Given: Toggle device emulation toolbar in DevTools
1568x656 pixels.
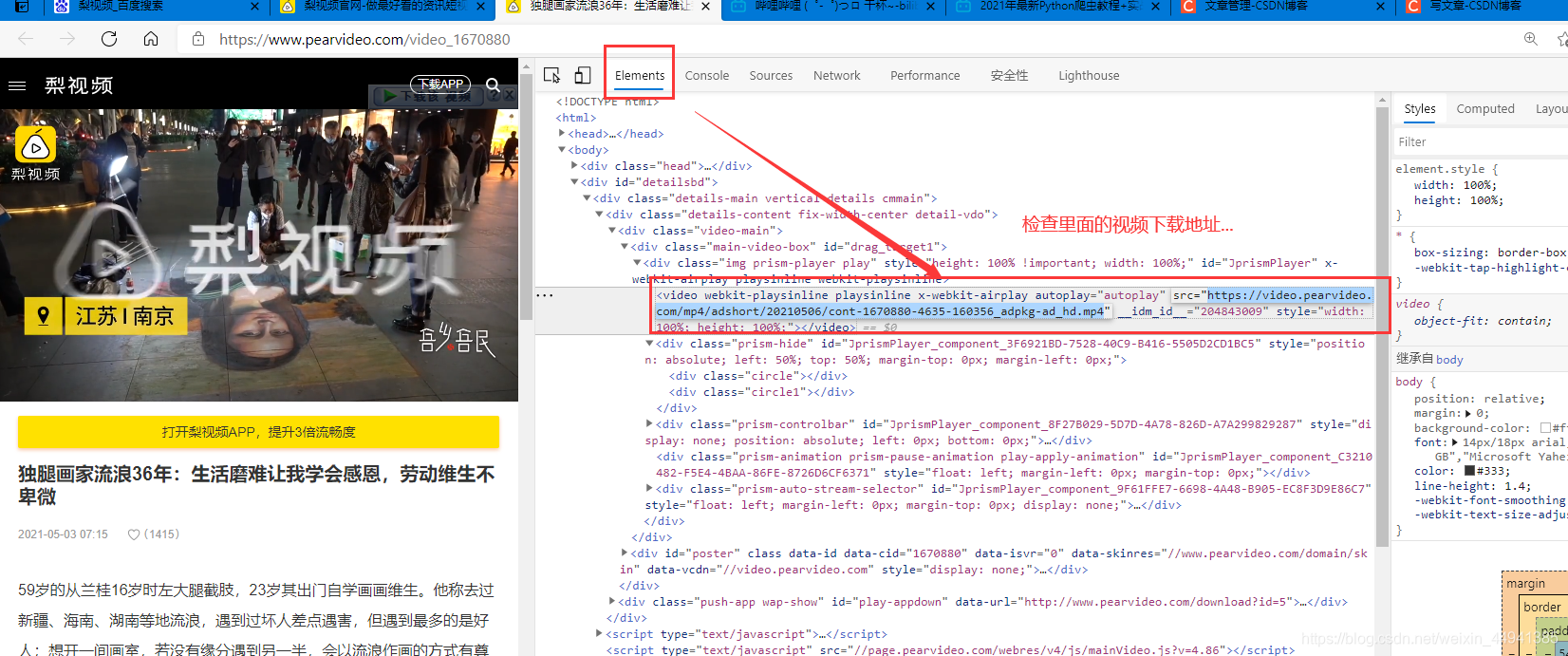Looking at the screenshot, I should coord(583,75).
